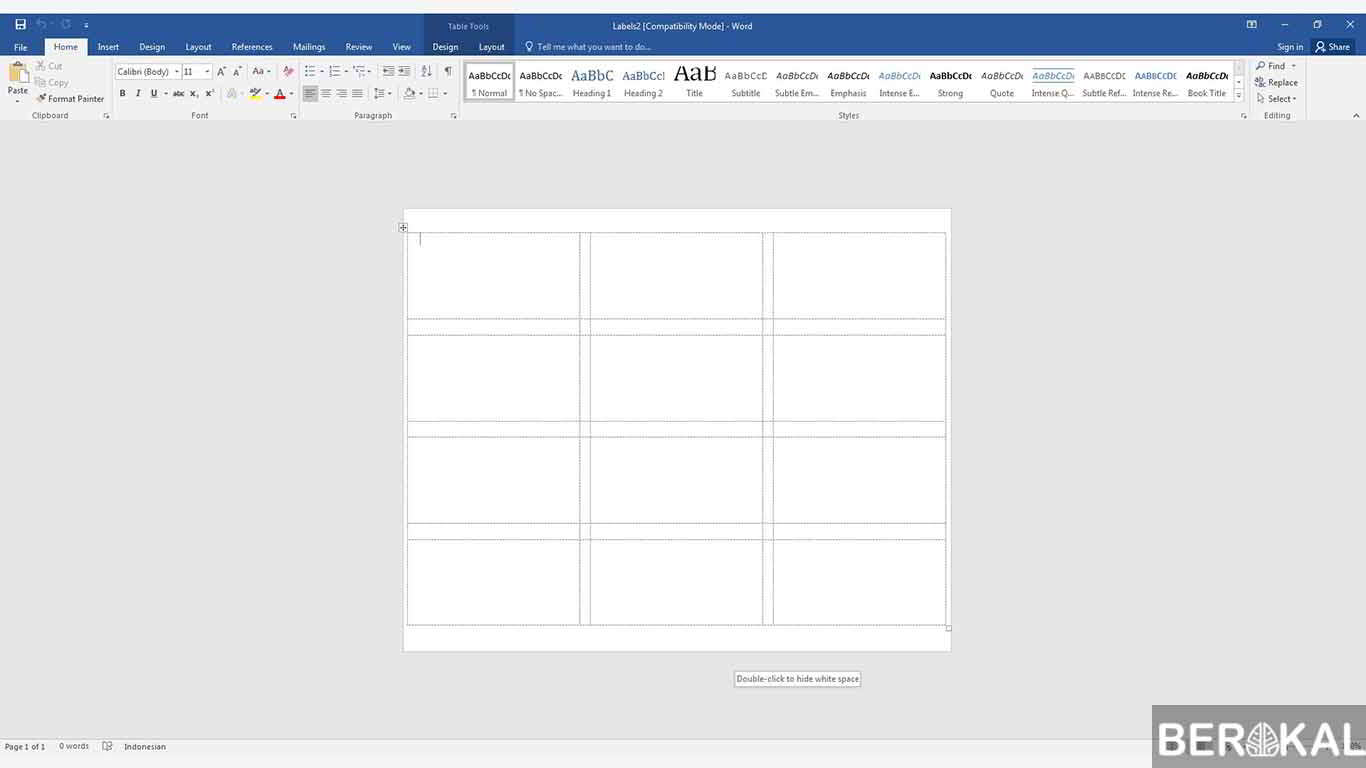The height and width of the screenshot is (768, 1366).
Task: Open the Change Case Aa dropdown
Action: pos(261,72)
